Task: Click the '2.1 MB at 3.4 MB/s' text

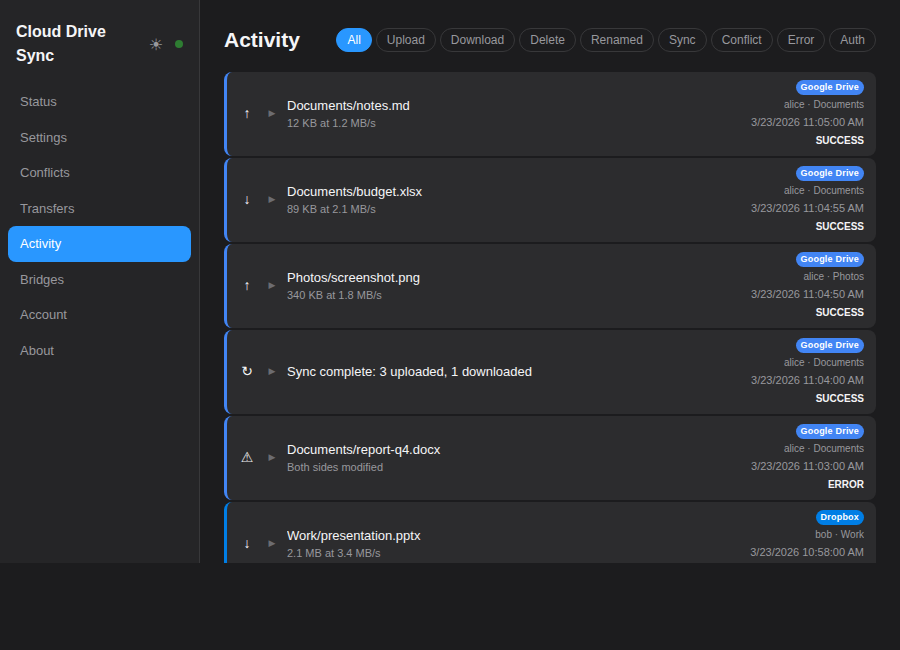Action: click(x=333, y=554)
